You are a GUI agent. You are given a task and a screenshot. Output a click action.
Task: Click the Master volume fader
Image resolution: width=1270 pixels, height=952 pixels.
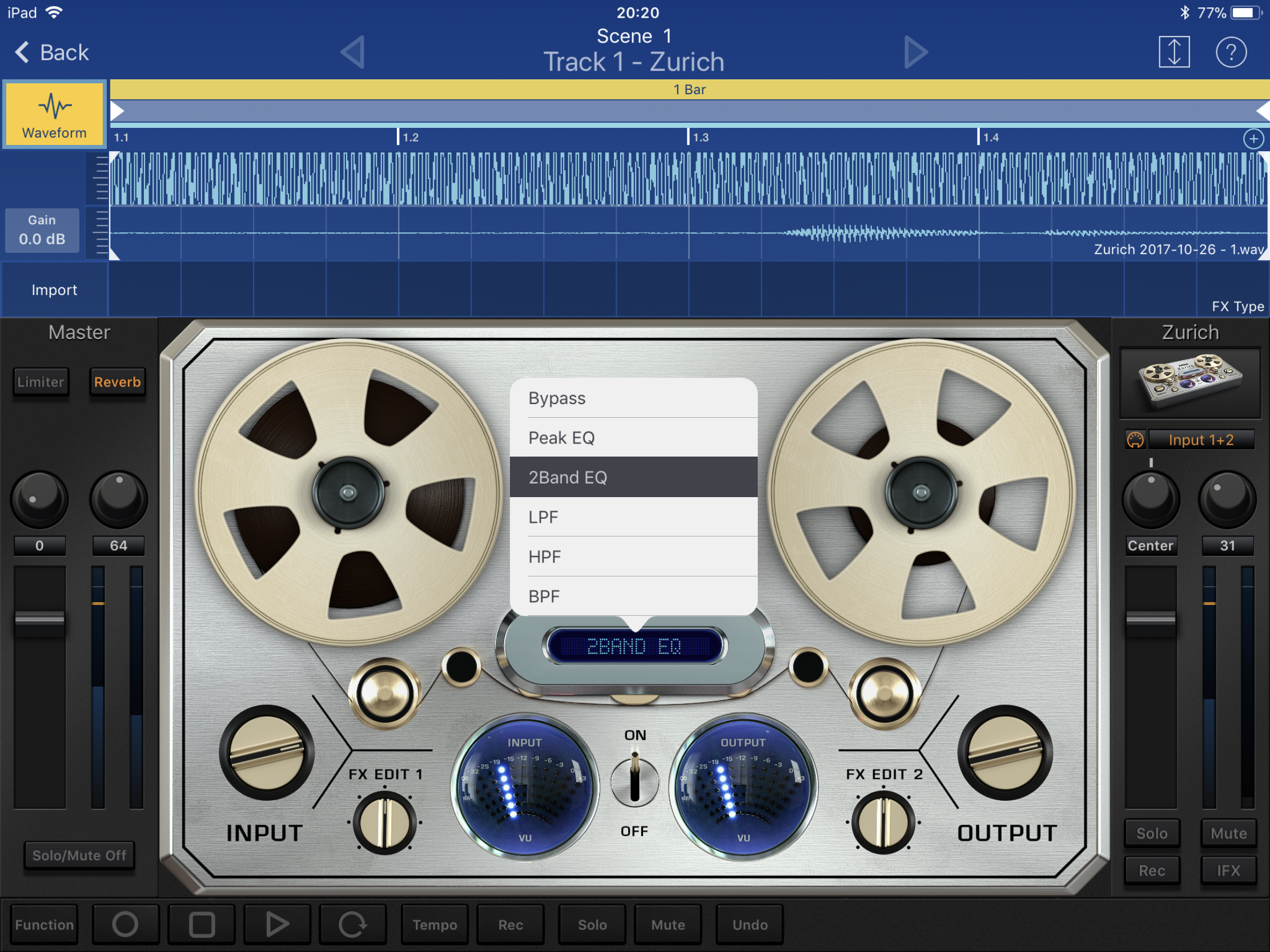point(39,620)
